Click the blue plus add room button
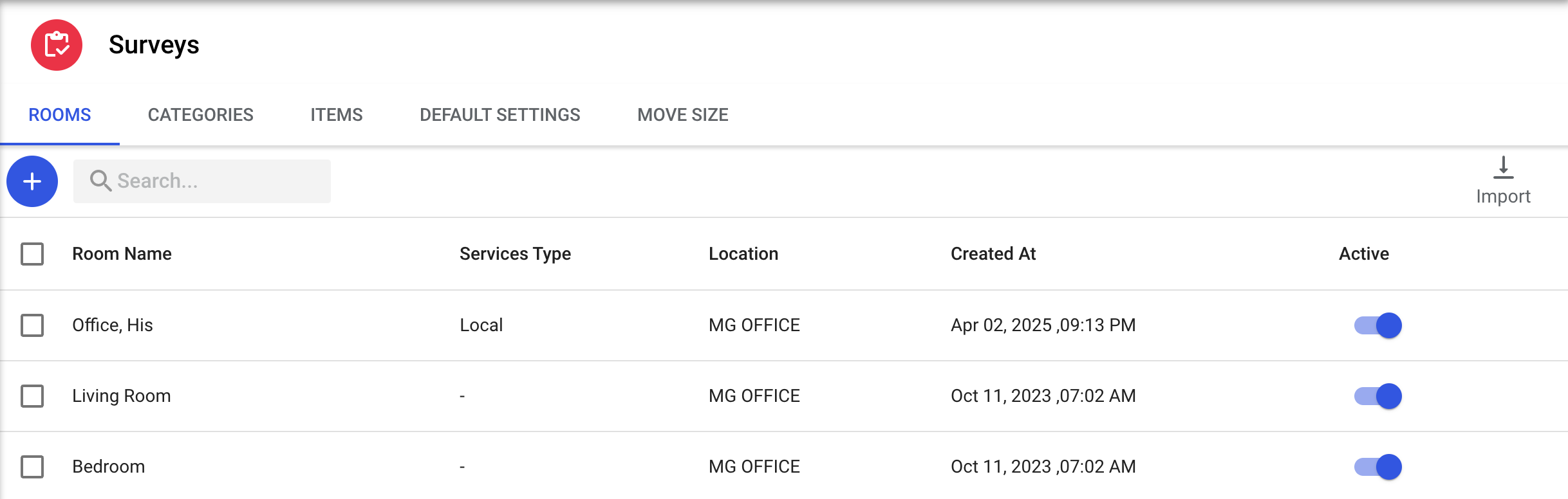The image size is (1568, 499). click(32, 181)
